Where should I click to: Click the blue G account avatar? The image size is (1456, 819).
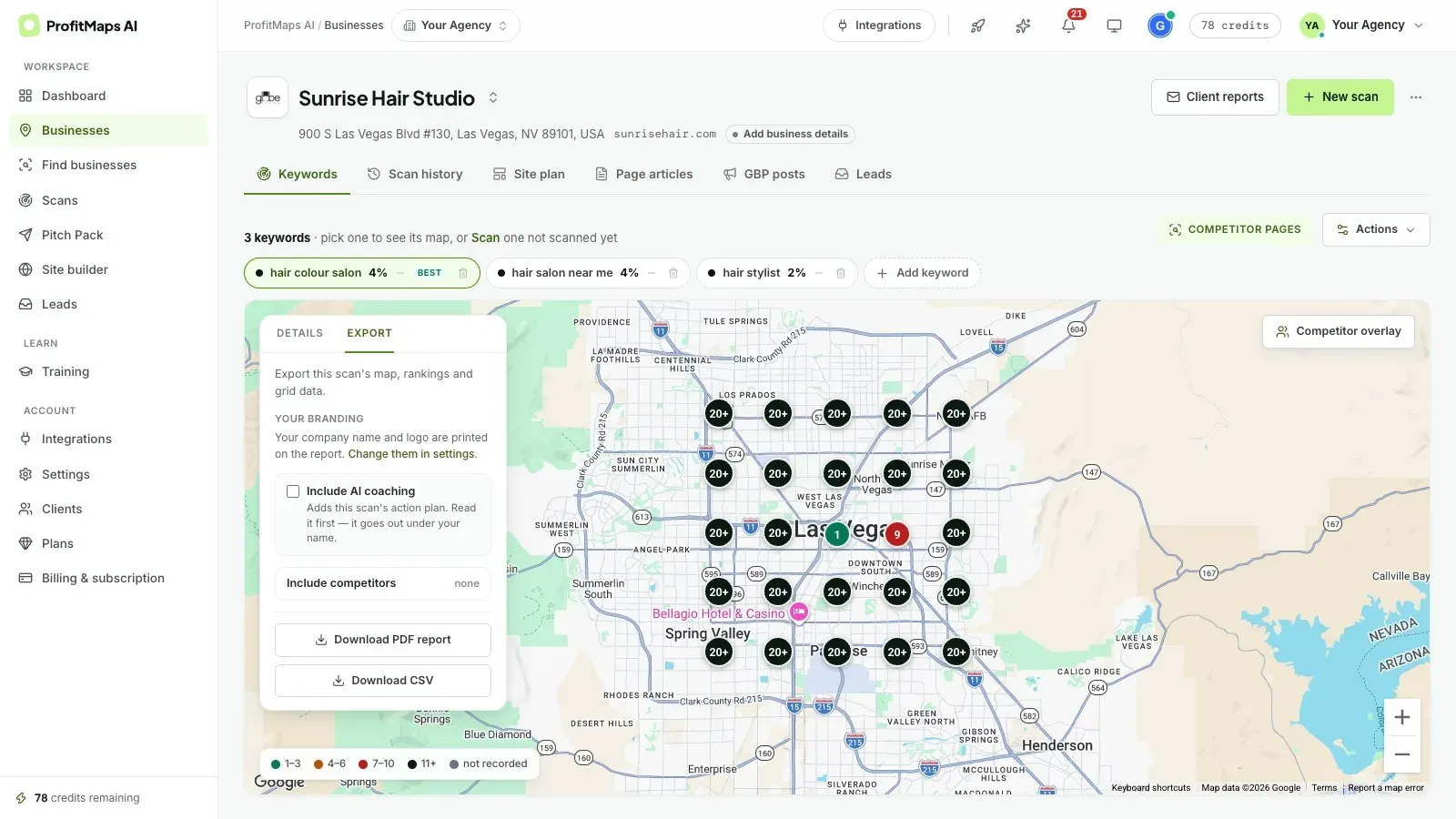tap(1159, 25)
